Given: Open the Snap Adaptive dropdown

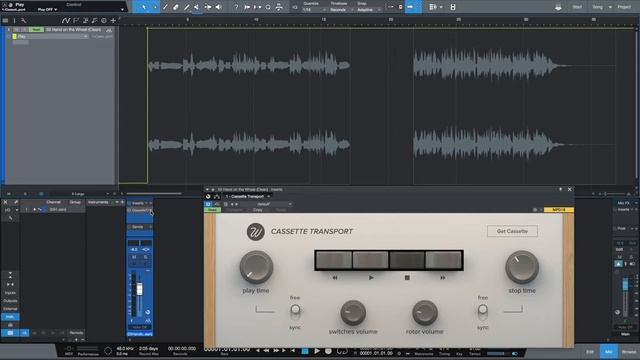Looking at the screenshot, I should pos(369,9).
